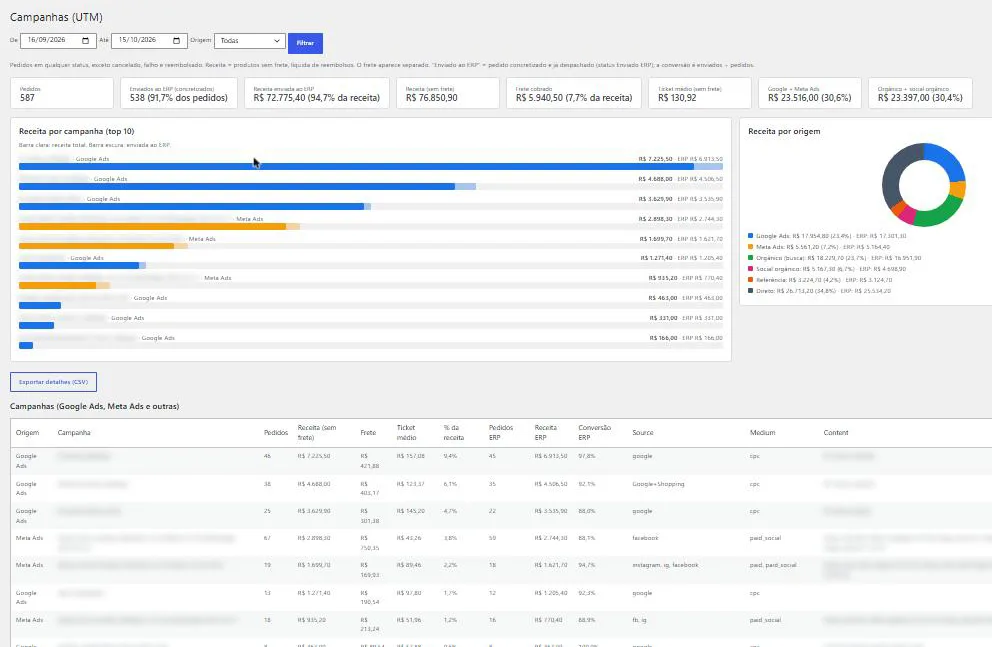Export details with Exportar detalhes (CSV)
This screenshot has width=992, height=647.
tap(54, 382)
